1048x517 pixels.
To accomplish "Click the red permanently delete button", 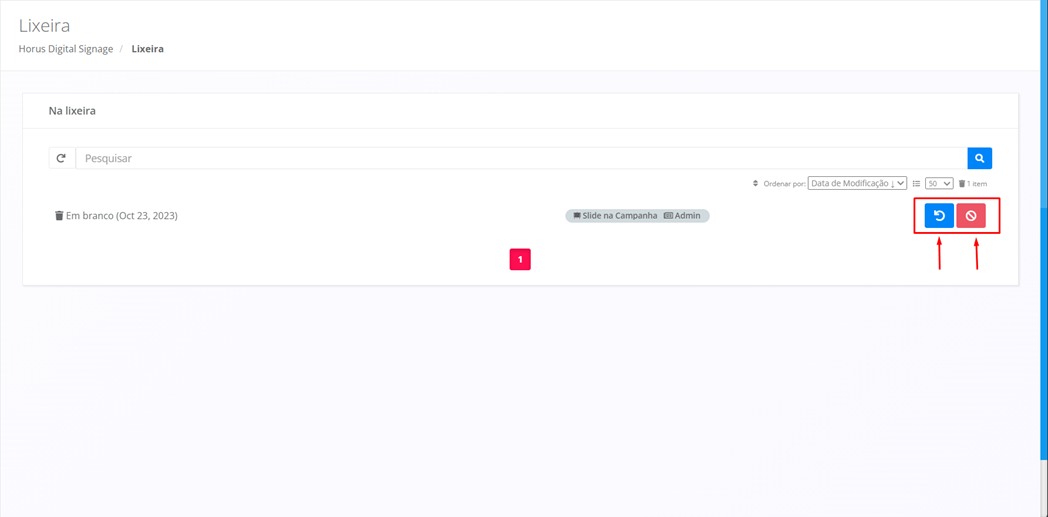I will [971, 216].
